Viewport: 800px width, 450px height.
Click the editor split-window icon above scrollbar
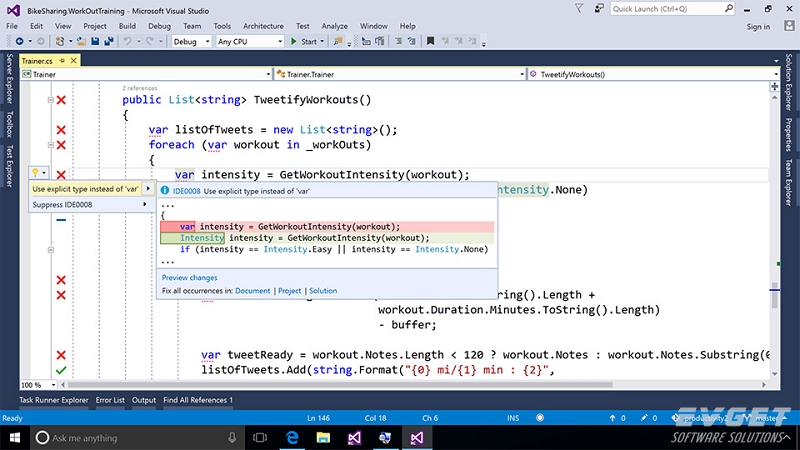774,86
